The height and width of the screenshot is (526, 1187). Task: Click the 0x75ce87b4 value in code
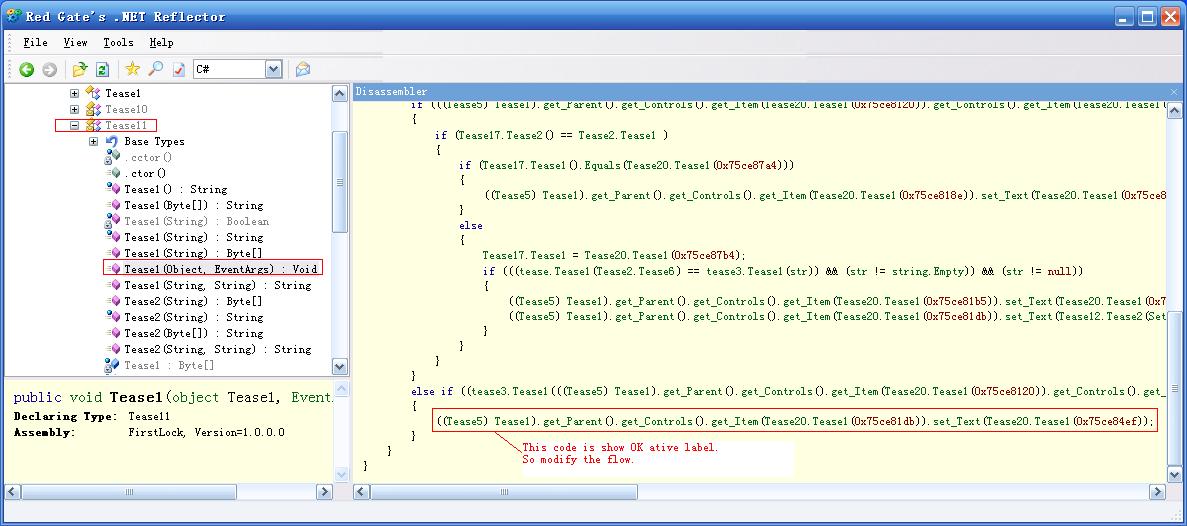(702, 255)
